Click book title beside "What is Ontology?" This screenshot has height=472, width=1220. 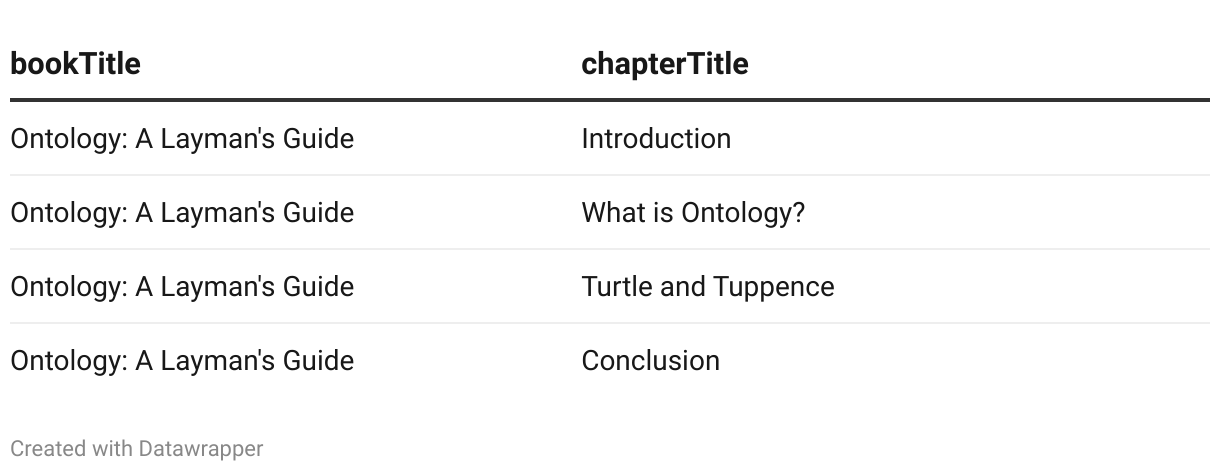(182, 212)
